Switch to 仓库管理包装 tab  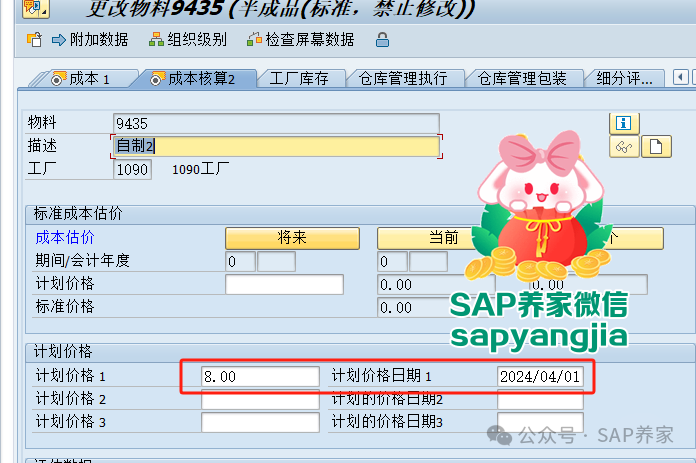522,79
